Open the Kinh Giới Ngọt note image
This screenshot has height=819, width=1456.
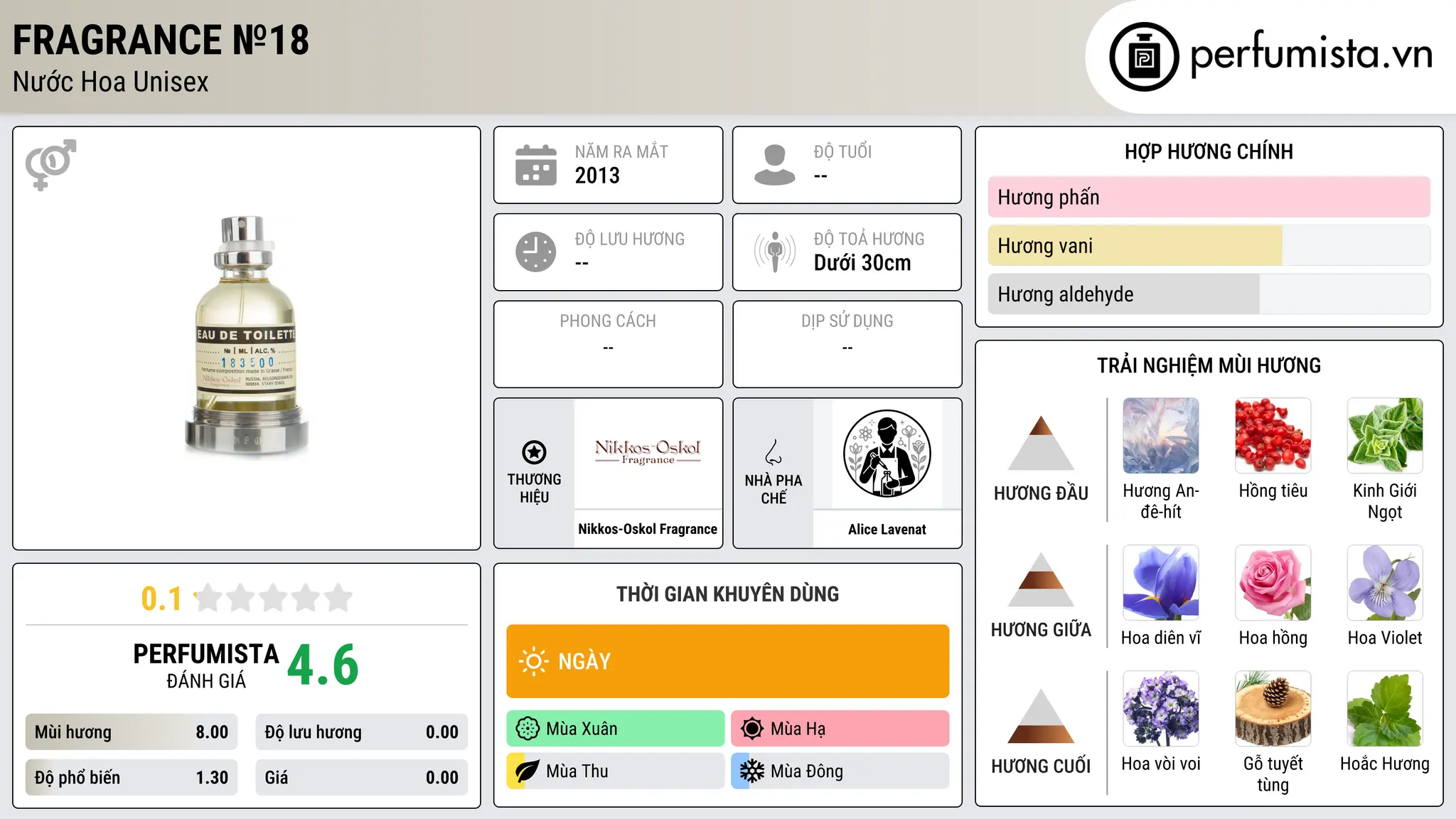click(x=1385, y=436)
